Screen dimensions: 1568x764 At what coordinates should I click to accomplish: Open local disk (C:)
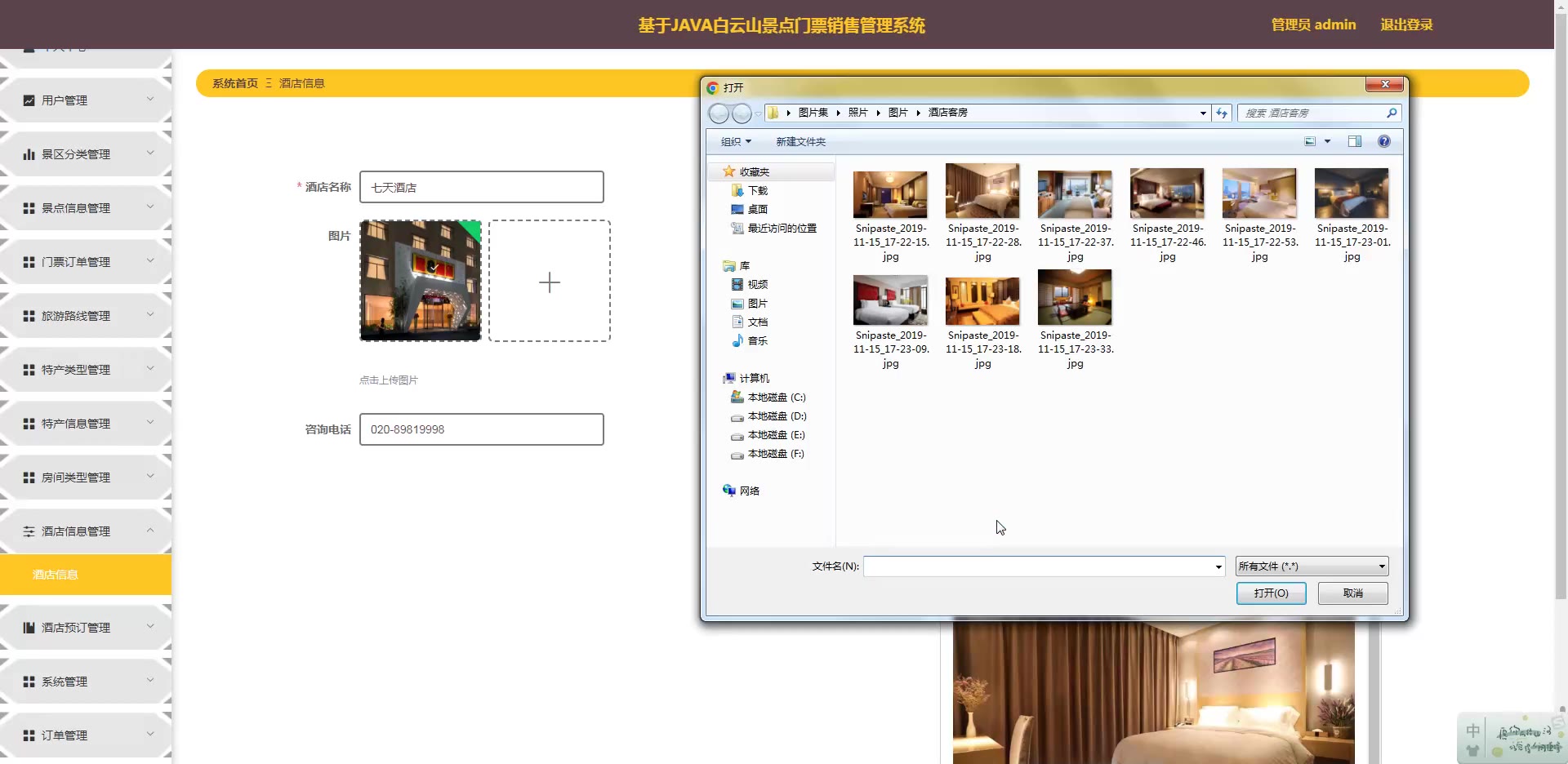[768, 398]
